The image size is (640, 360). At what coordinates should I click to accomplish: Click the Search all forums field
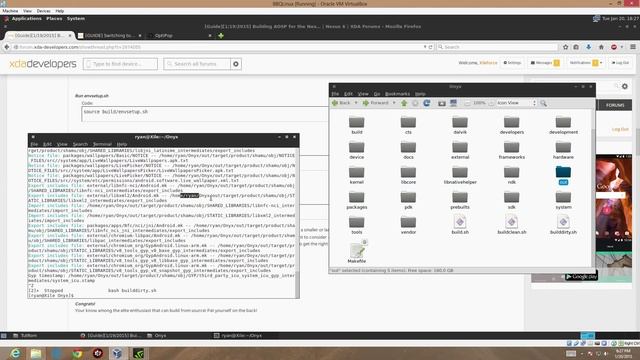[197, 64]
